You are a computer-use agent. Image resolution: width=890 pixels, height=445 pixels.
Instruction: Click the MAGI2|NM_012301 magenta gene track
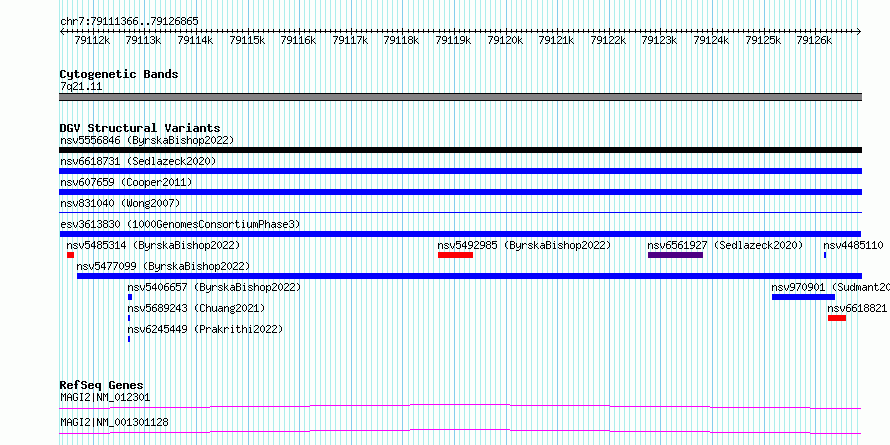tap(460, 406)
